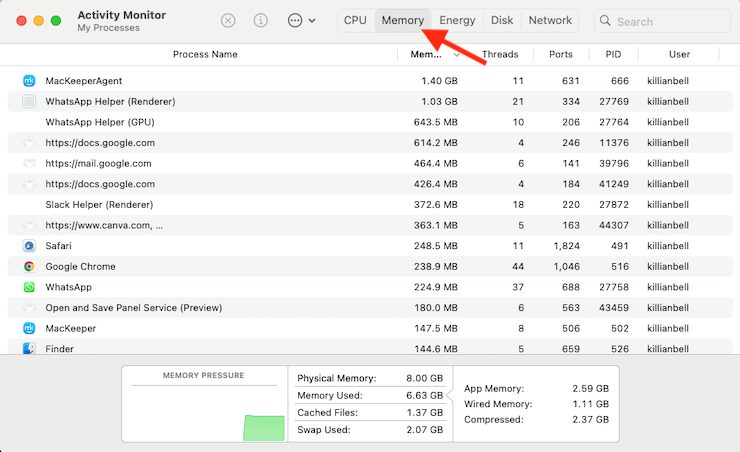Click the search magnifier icon
Viewport: 740px width, 452px height.
coord(605,21)
